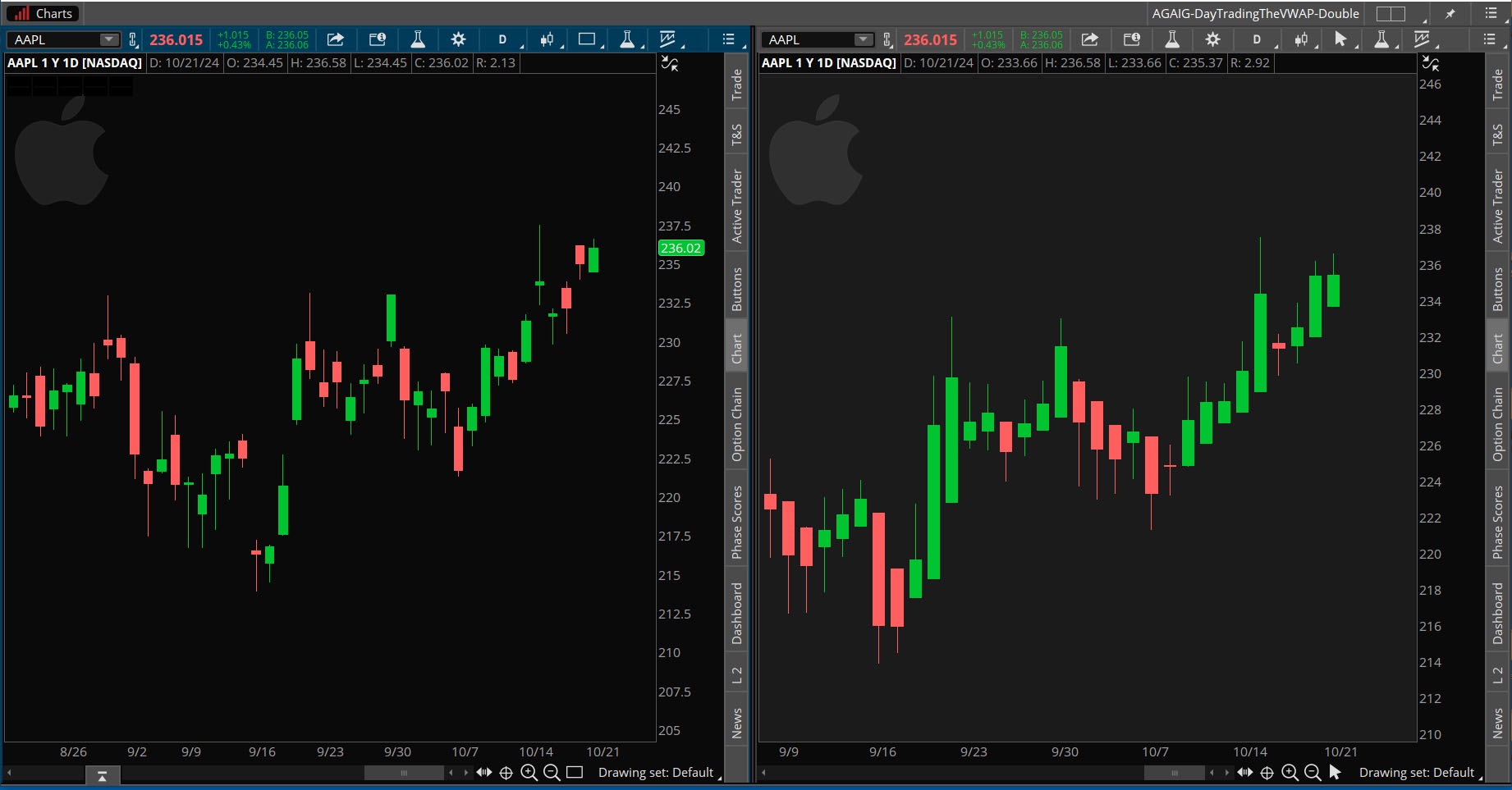Viewport: 1512px width, 790px height.
Task: Click collapse arrow button below left chart
Action: click(x=102, y=776)
